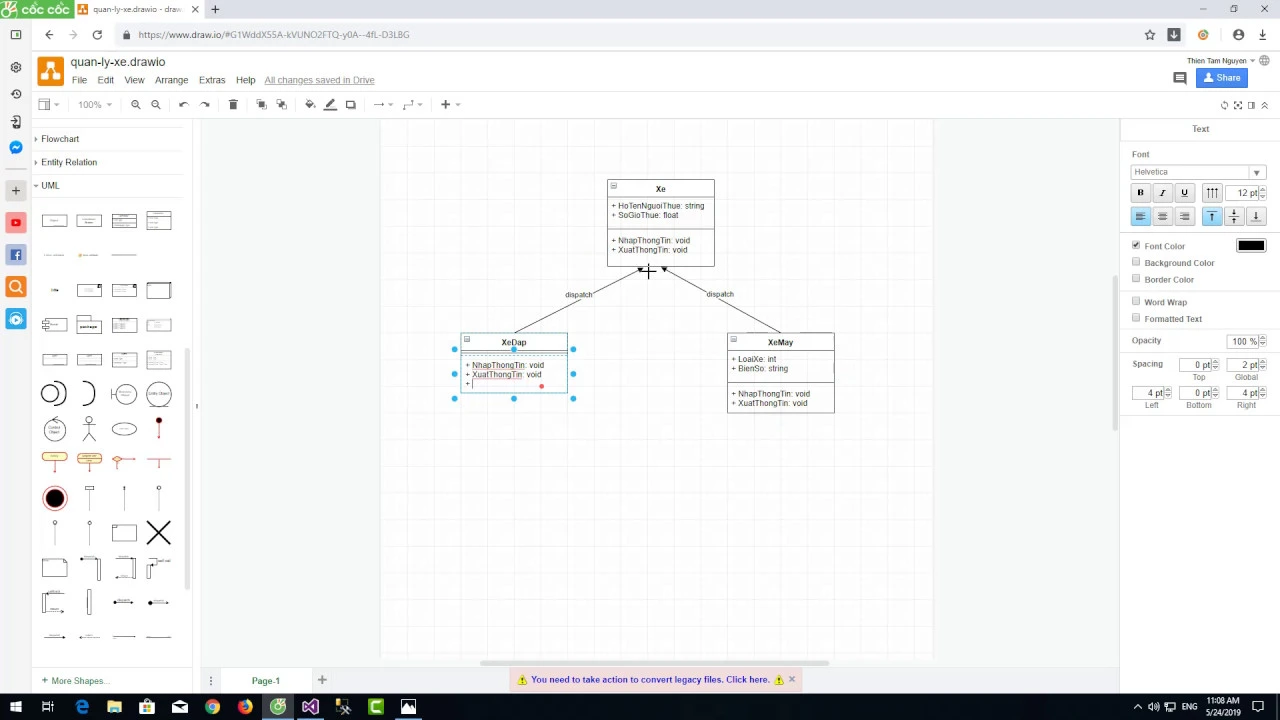Apply underline to the text
Screen dimensions: 1280x720
[x=1184, y=193]
